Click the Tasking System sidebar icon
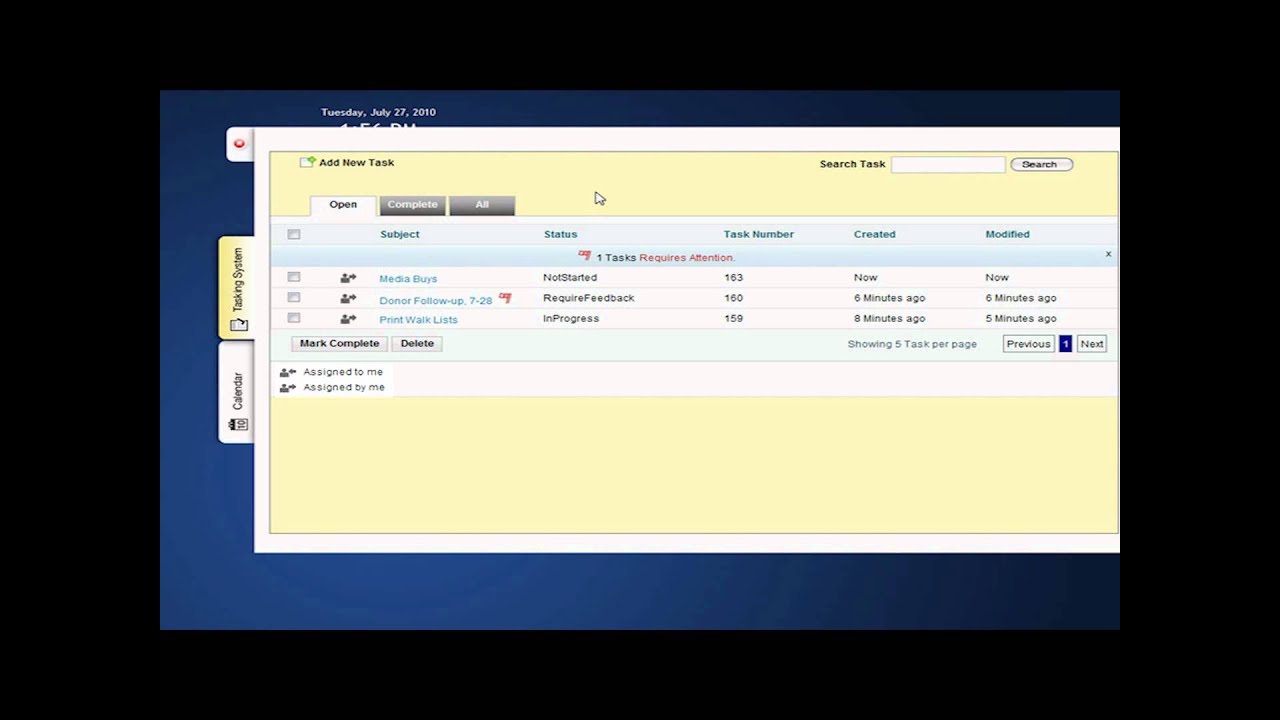Image resolution: width=1280 pixels, height=720 pixels. (238, 324)
